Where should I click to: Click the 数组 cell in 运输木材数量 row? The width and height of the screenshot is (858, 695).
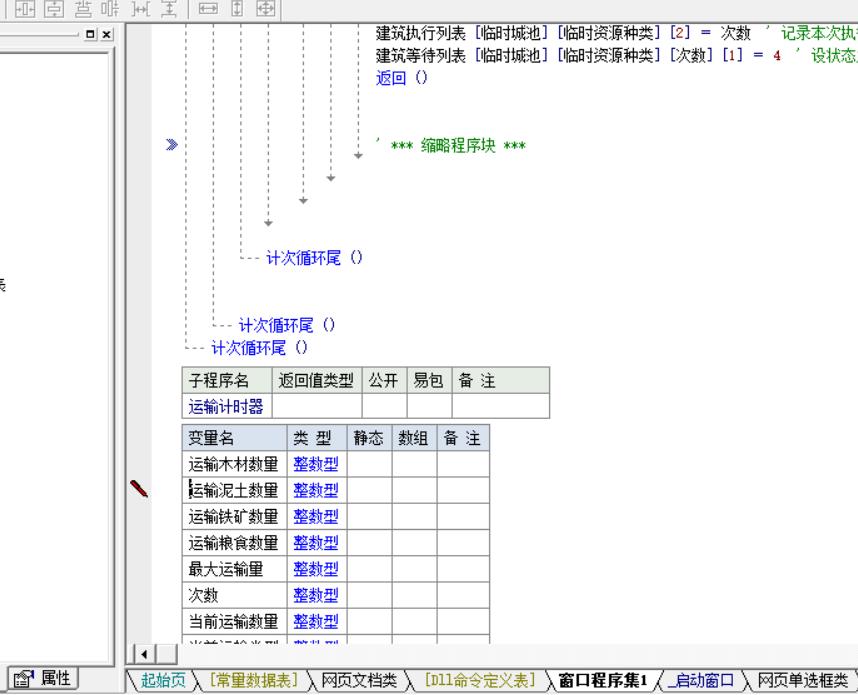414,464
